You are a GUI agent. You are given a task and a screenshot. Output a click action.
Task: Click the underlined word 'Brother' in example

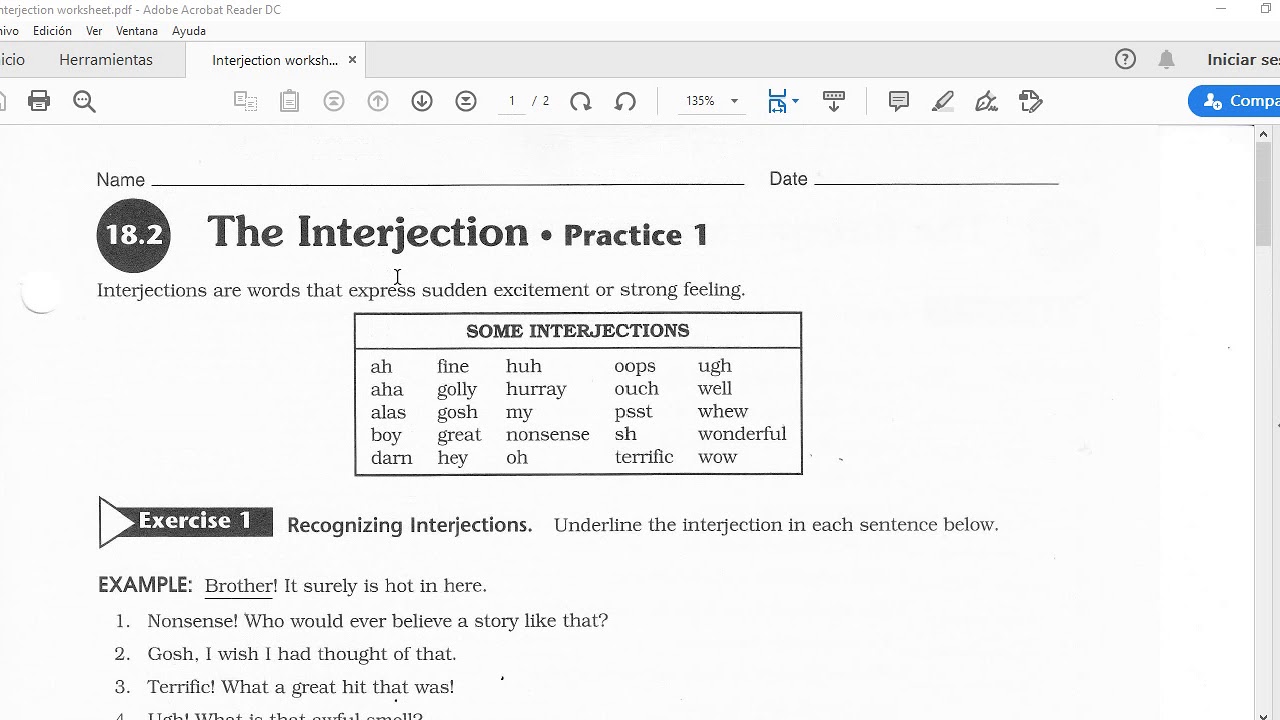(x=240, y=586)
